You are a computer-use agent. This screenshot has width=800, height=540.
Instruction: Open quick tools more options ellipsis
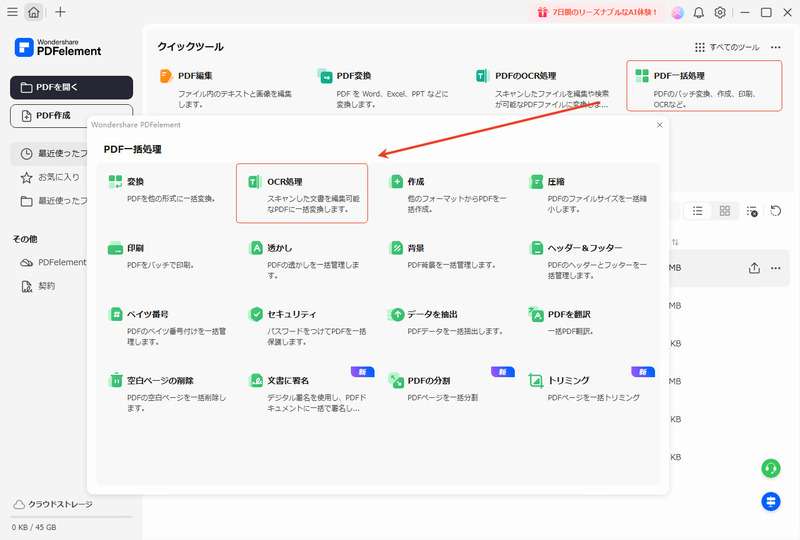pyautogui.click(x=776, y=47)
